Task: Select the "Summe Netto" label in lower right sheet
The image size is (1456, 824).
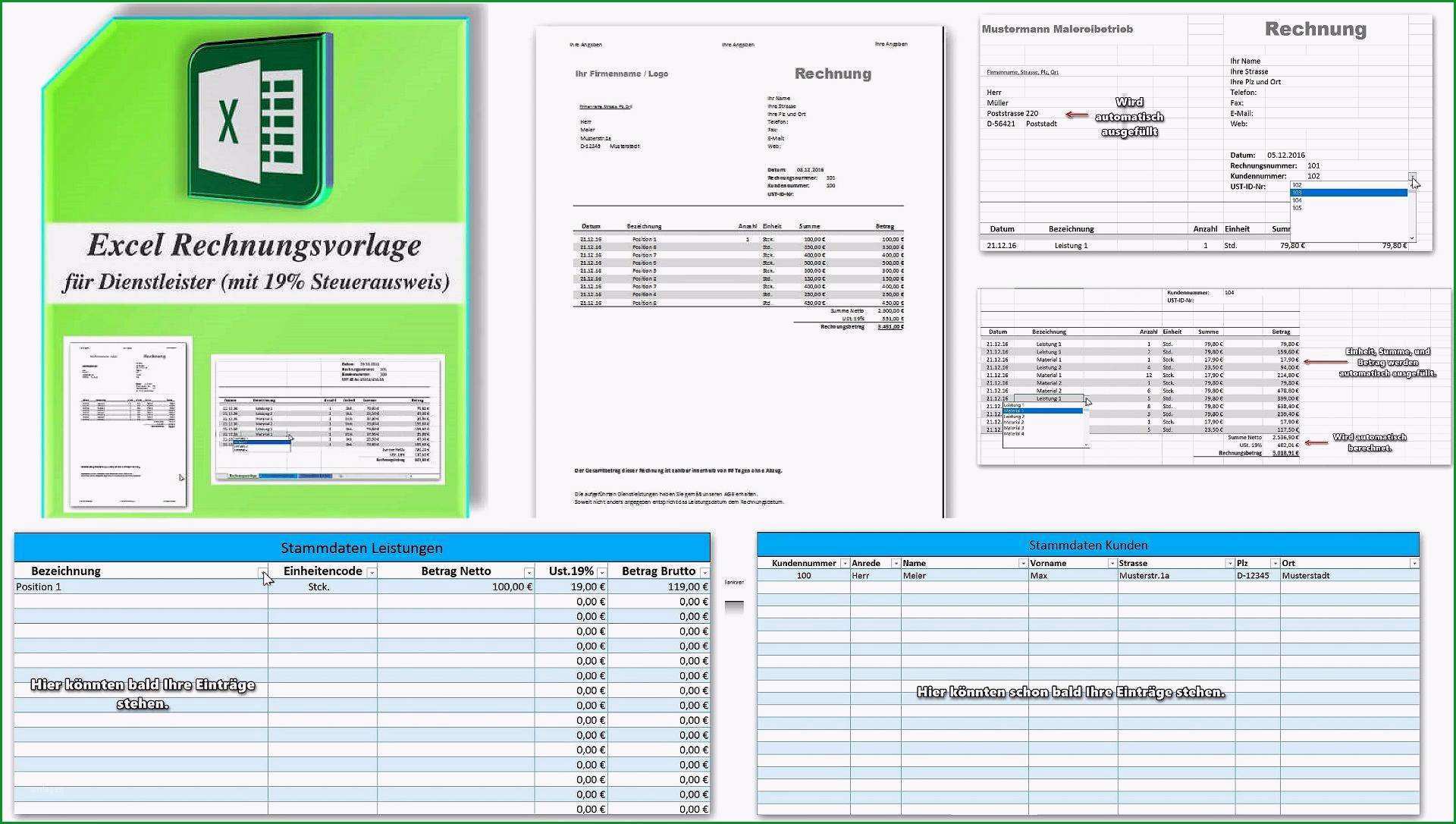Action: [x=1244, y=438]
